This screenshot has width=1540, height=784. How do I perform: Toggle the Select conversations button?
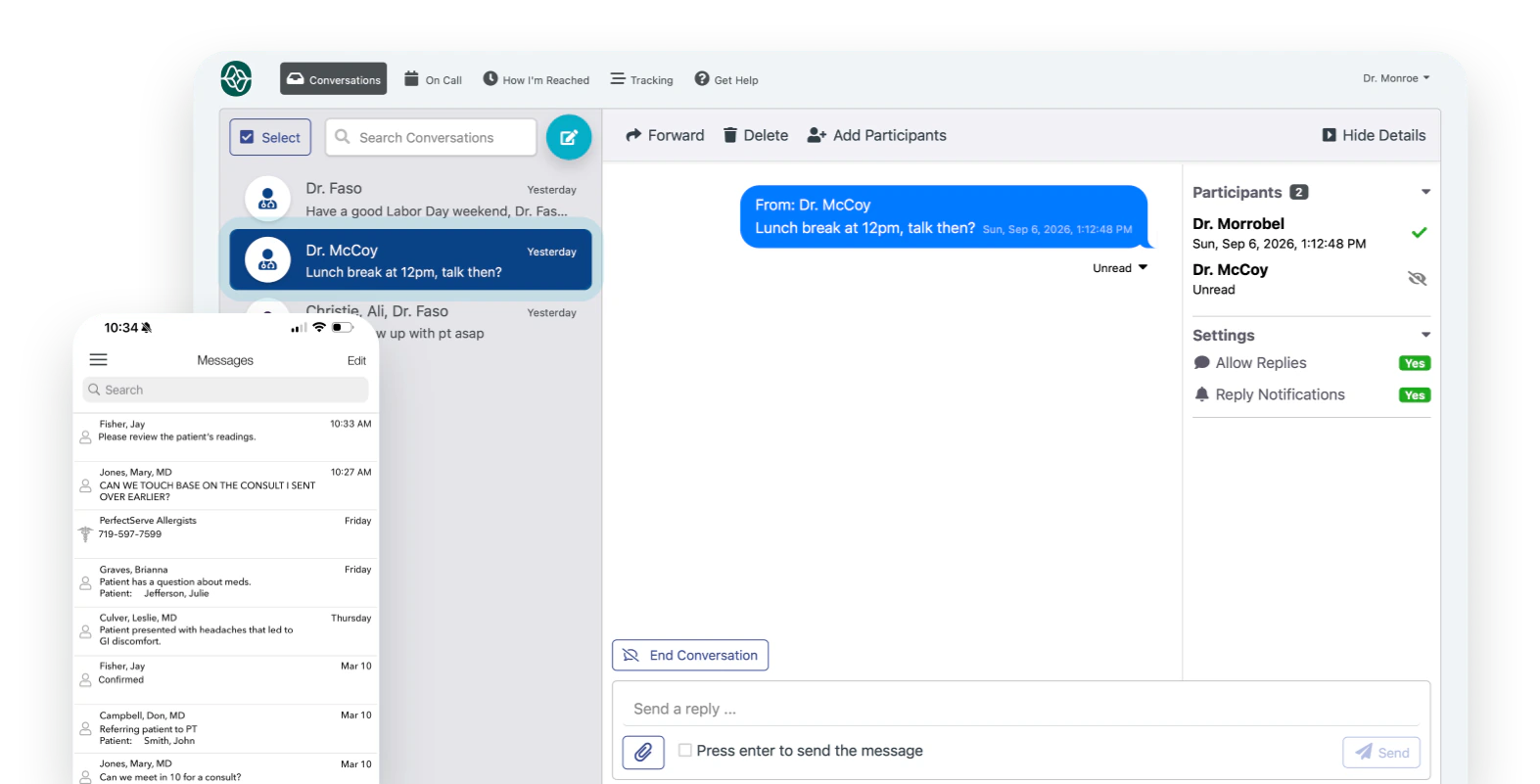(270, 137)
